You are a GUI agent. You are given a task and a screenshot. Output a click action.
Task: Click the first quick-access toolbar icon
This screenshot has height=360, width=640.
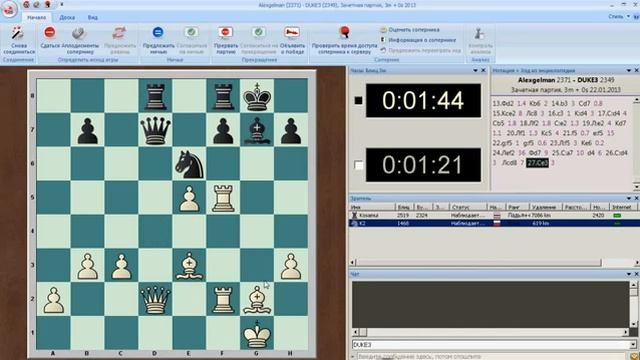click(27, 5)
